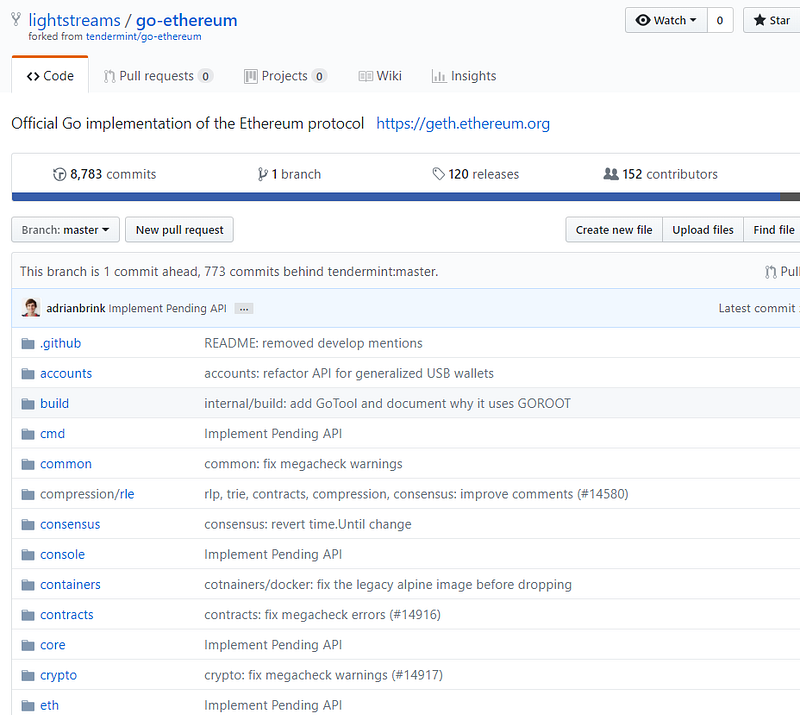Click the releases tag icon

point(438,174)
